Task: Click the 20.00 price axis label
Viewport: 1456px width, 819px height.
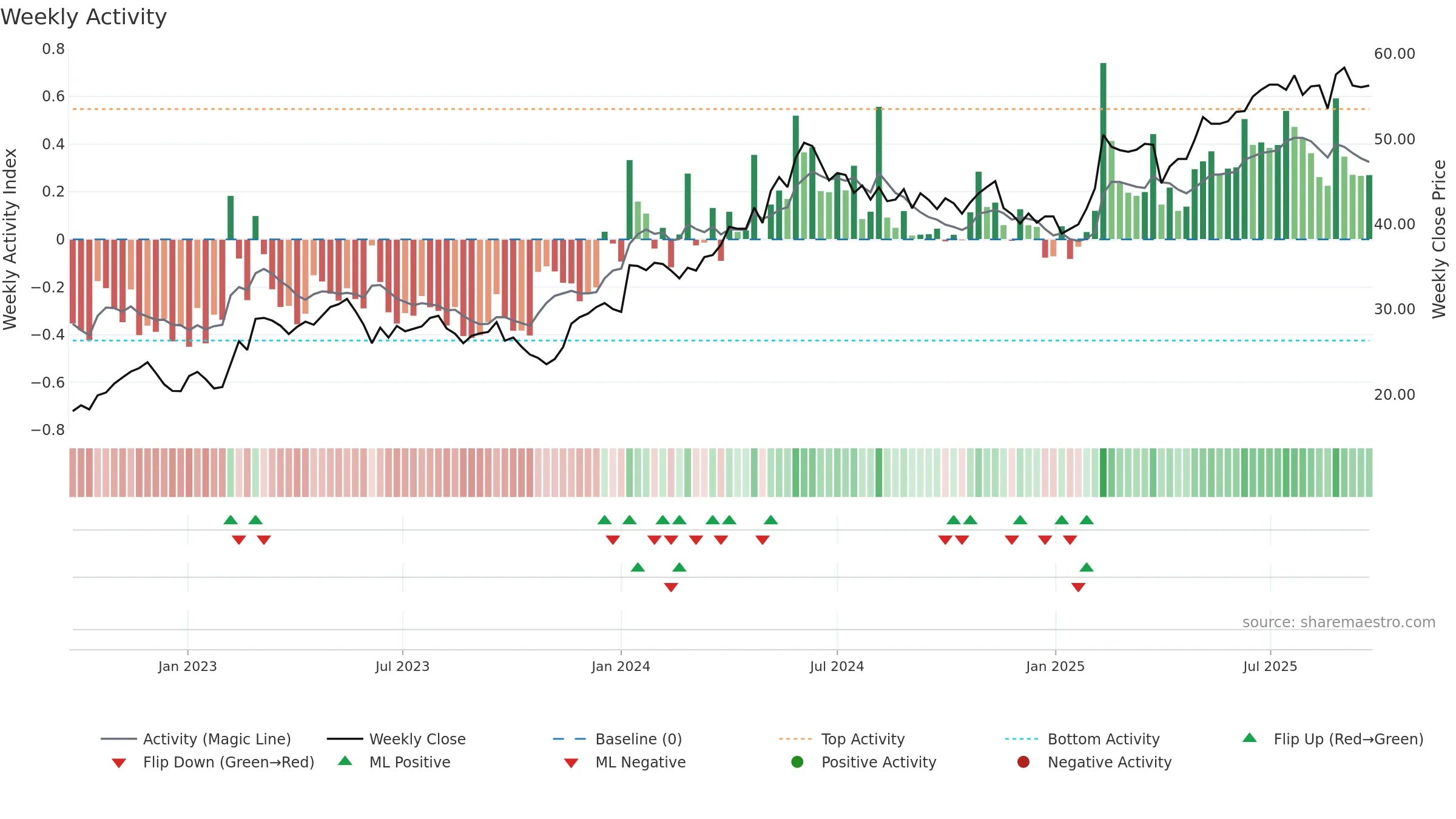Action: click(x=1394, y=394)
